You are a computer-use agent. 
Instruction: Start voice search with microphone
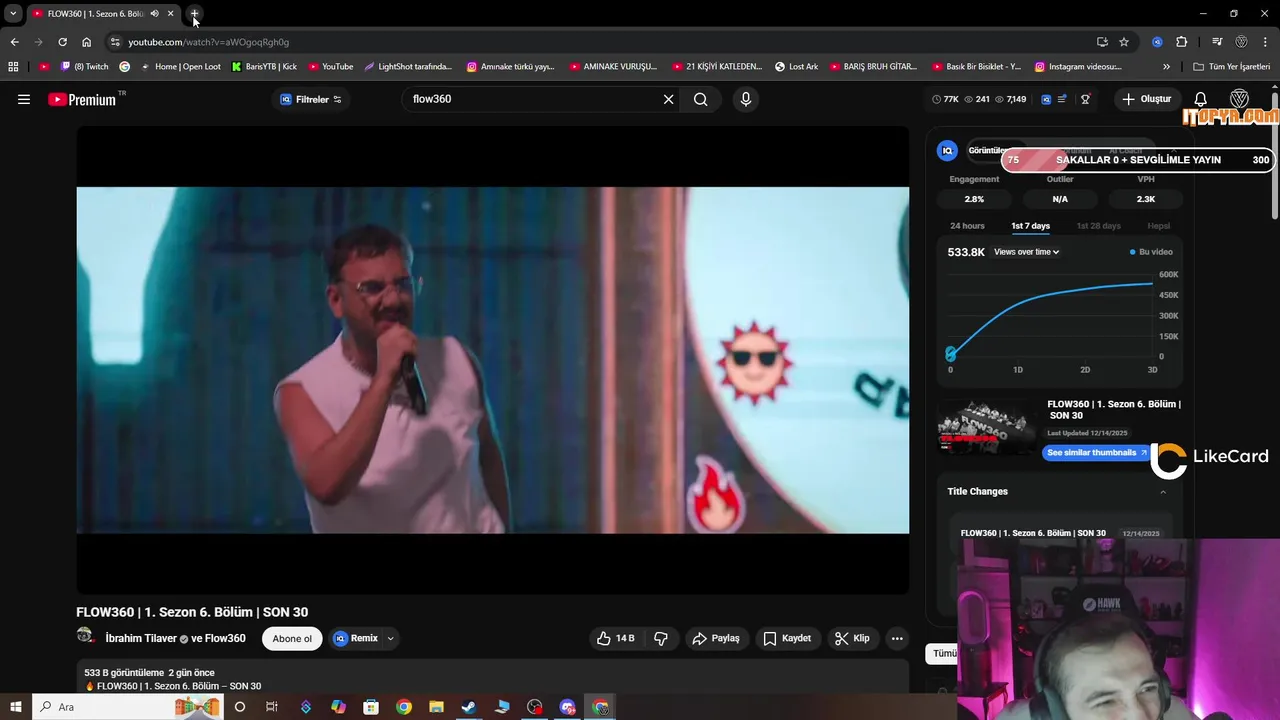(745, 99)
